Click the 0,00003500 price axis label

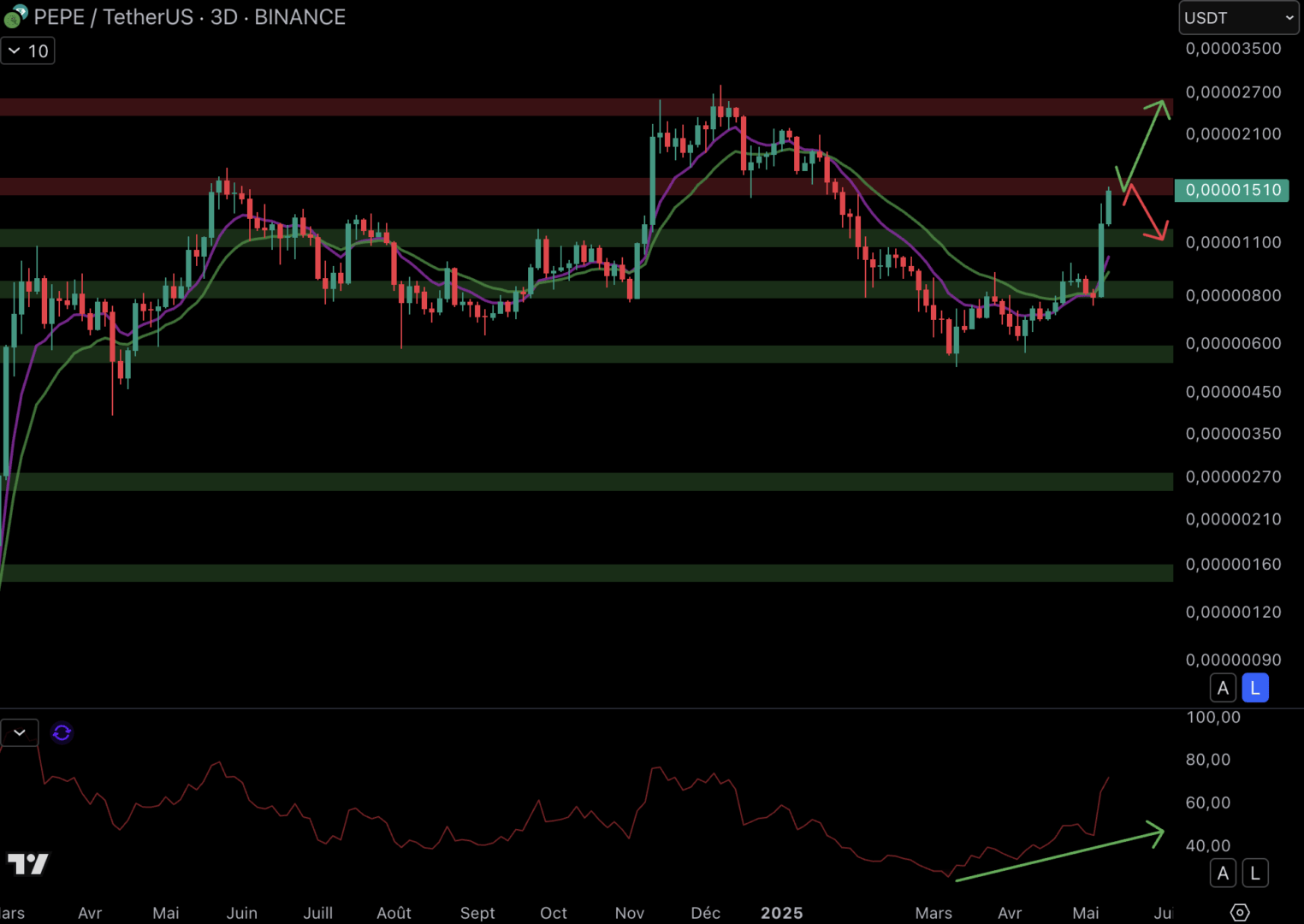pyautogui.click(x=1233, y=49)
